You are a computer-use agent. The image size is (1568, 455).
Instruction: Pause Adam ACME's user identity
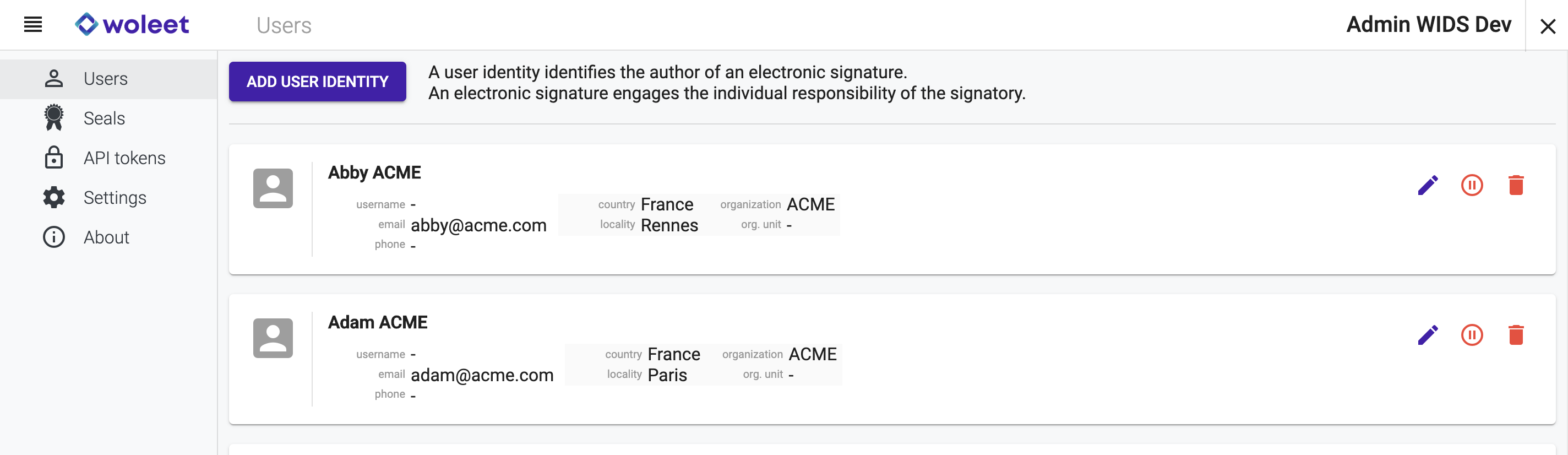click(x=1472, y=335)
